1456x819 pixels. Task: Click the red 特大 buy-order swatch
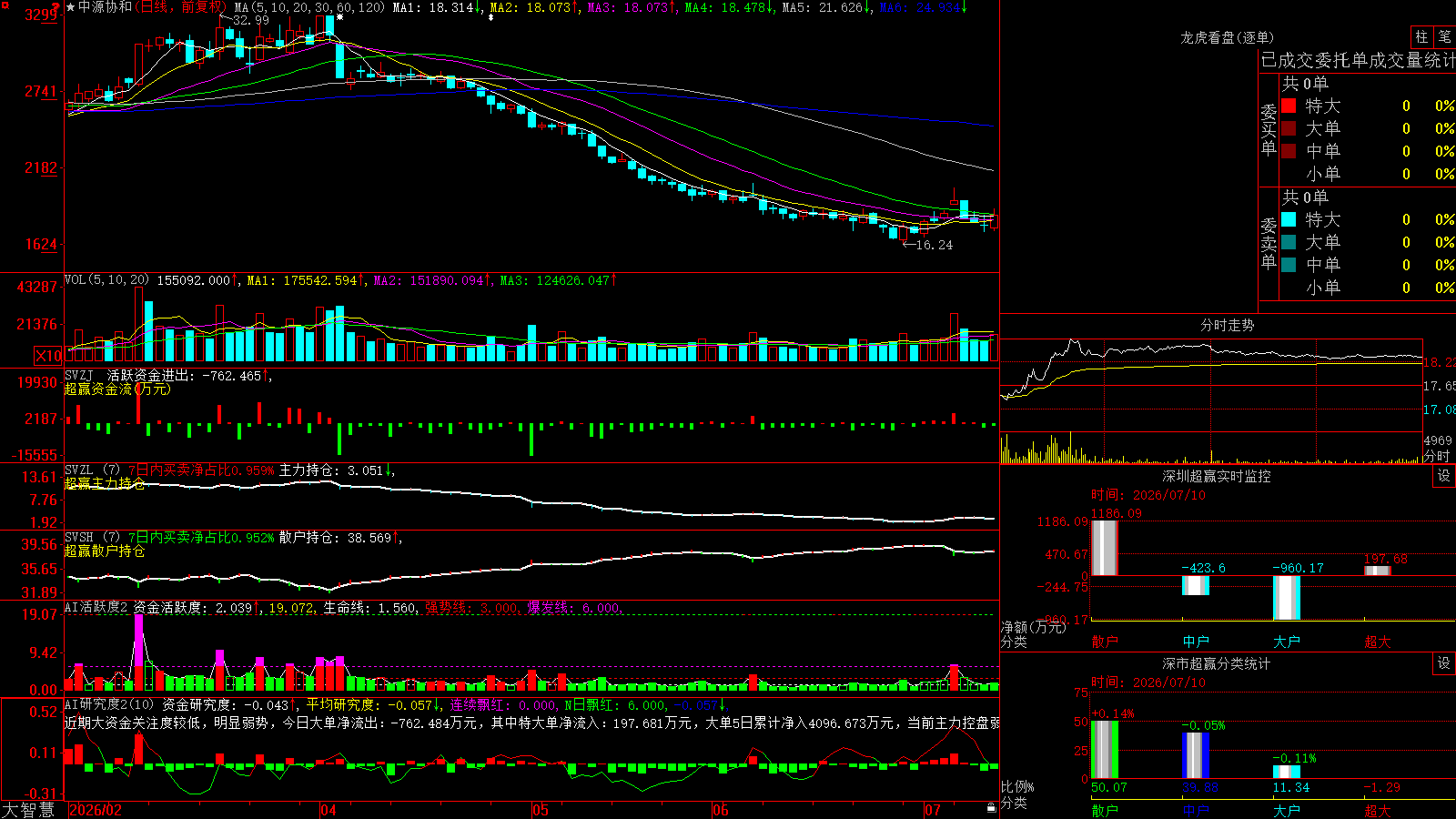1289,106
